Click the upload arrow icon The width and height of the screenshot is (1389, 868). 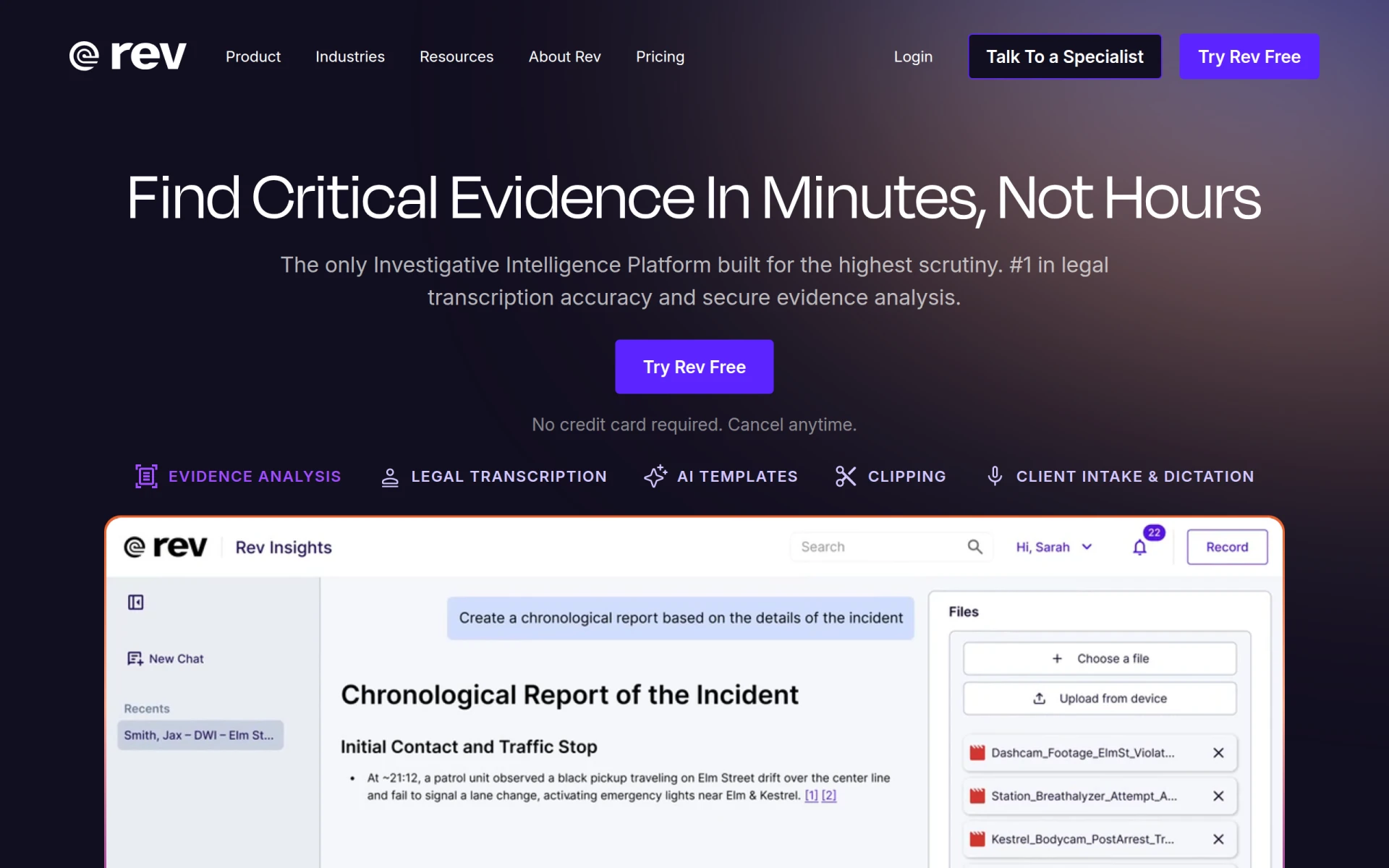tap(1039, 699)
